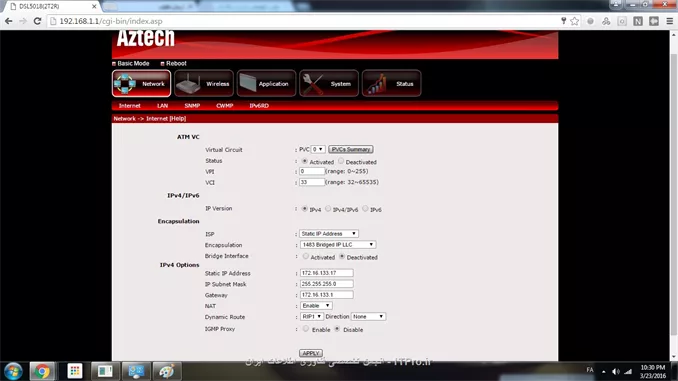Click the network signal tray icon
This screenshot has width=678, height=381.
[x=628, y=371]
